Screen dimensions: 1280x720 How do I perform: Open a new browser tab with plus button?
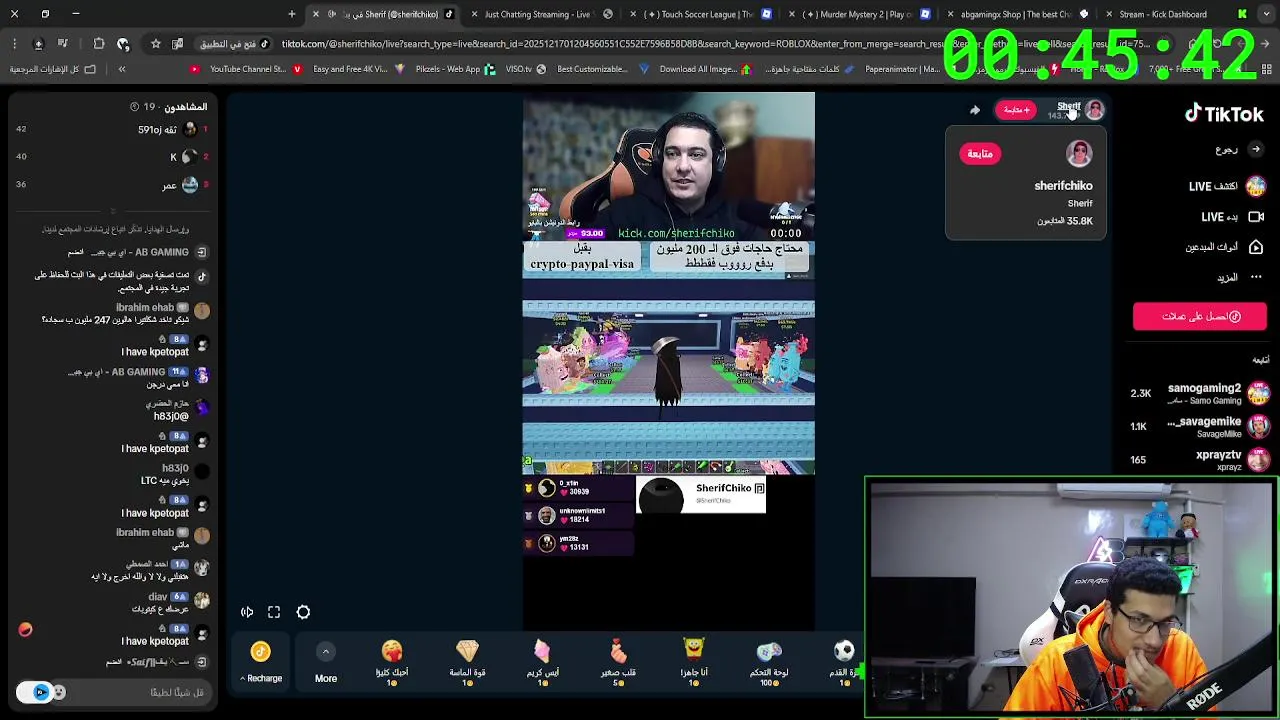pos(292,14)
